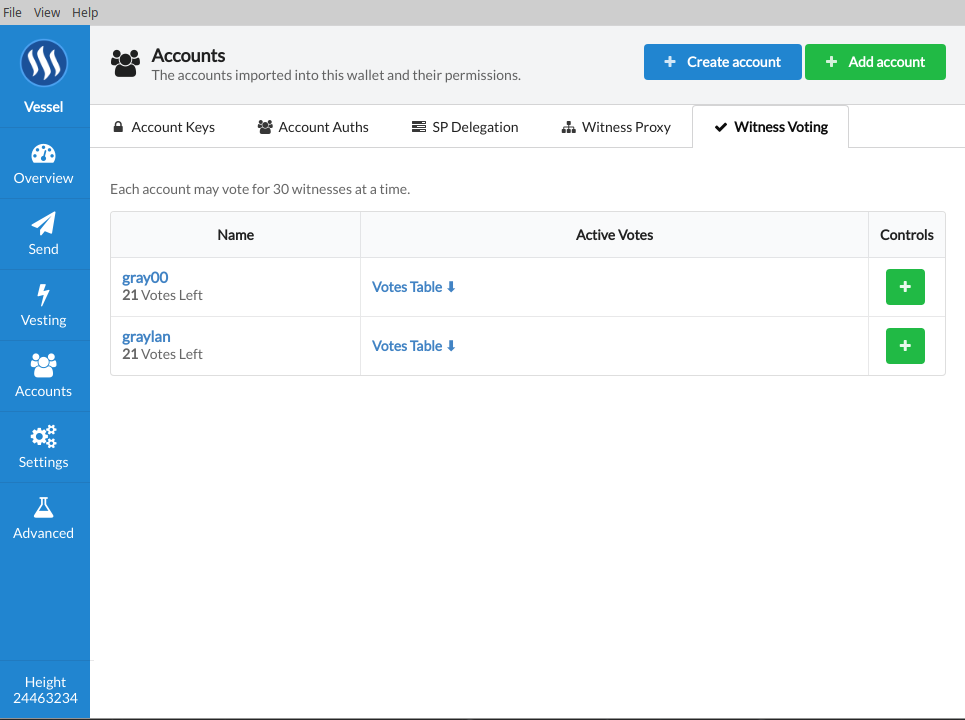Add witness vote for gray00

pyautogui.click(x=905, y=287)
